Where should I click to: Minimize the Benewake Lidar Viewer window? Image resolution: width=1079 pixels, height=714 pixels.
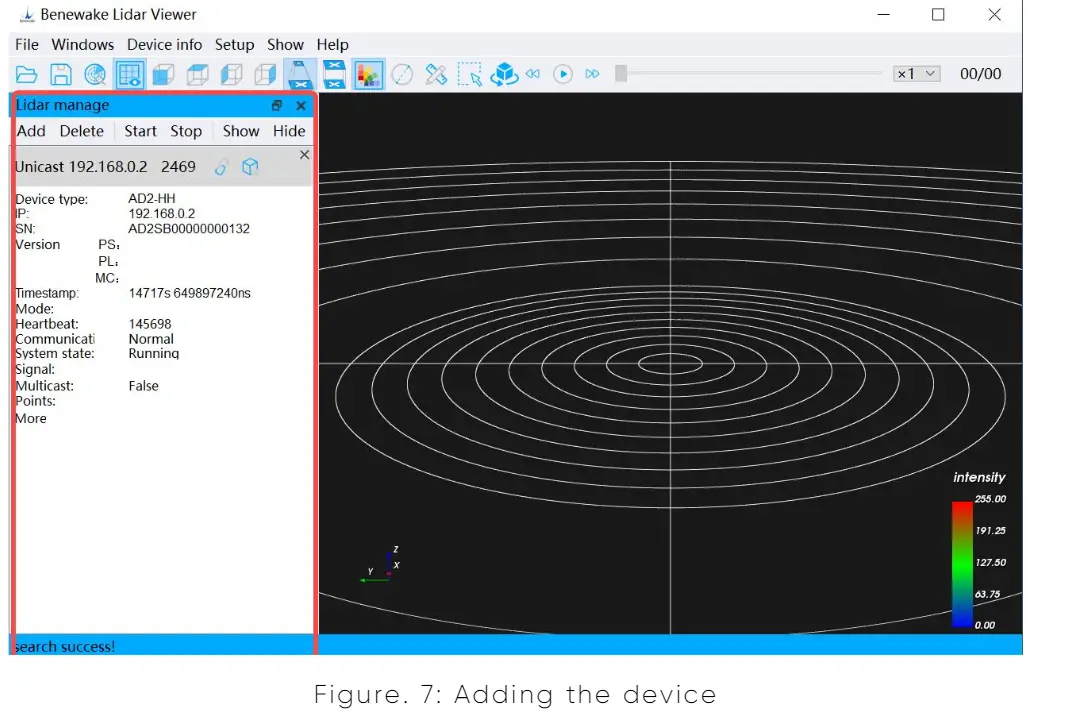(884, 14)
